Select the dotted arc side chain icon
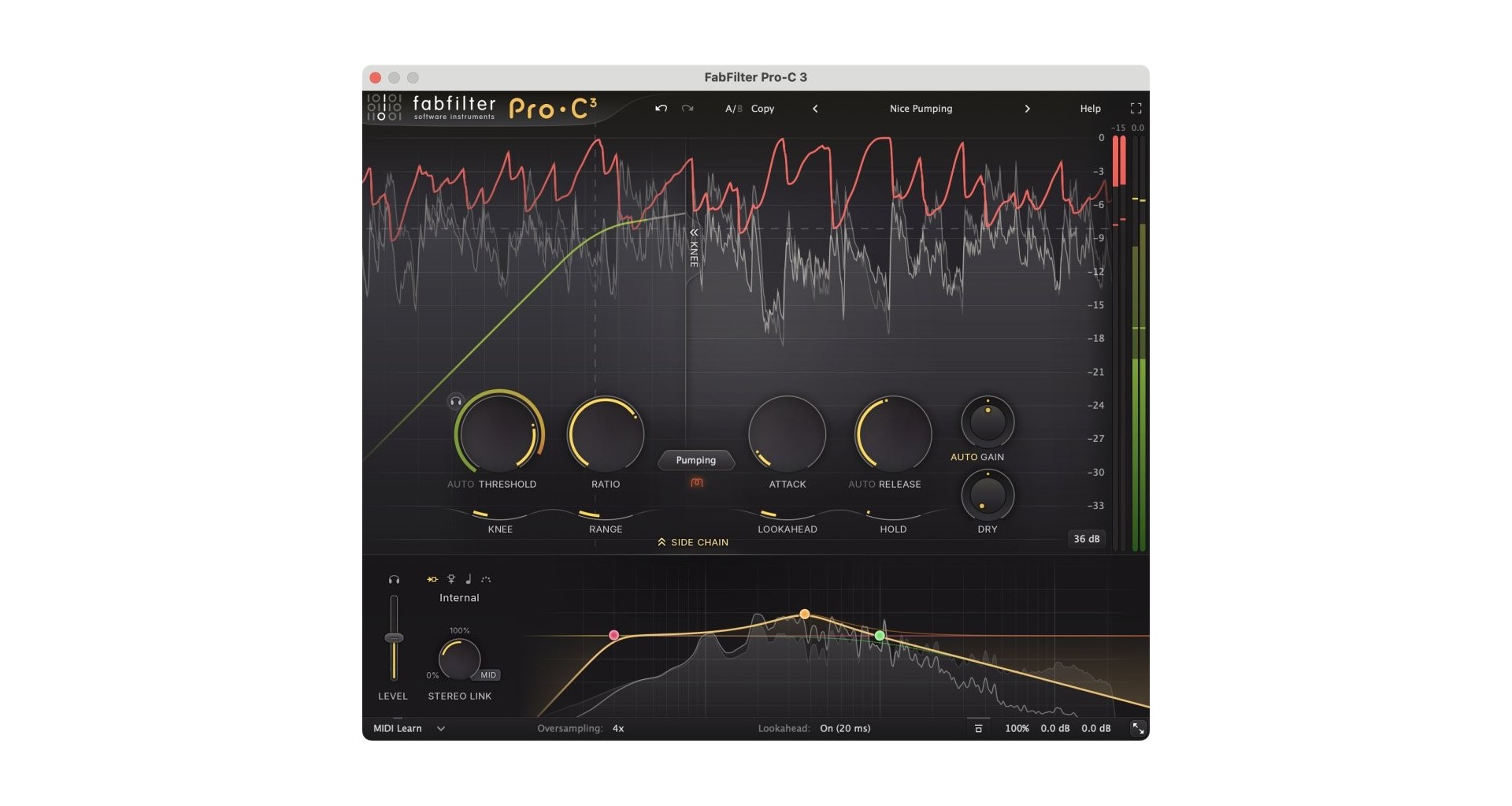This screenshot has width=1512, height=806. (x=486, y=580)
